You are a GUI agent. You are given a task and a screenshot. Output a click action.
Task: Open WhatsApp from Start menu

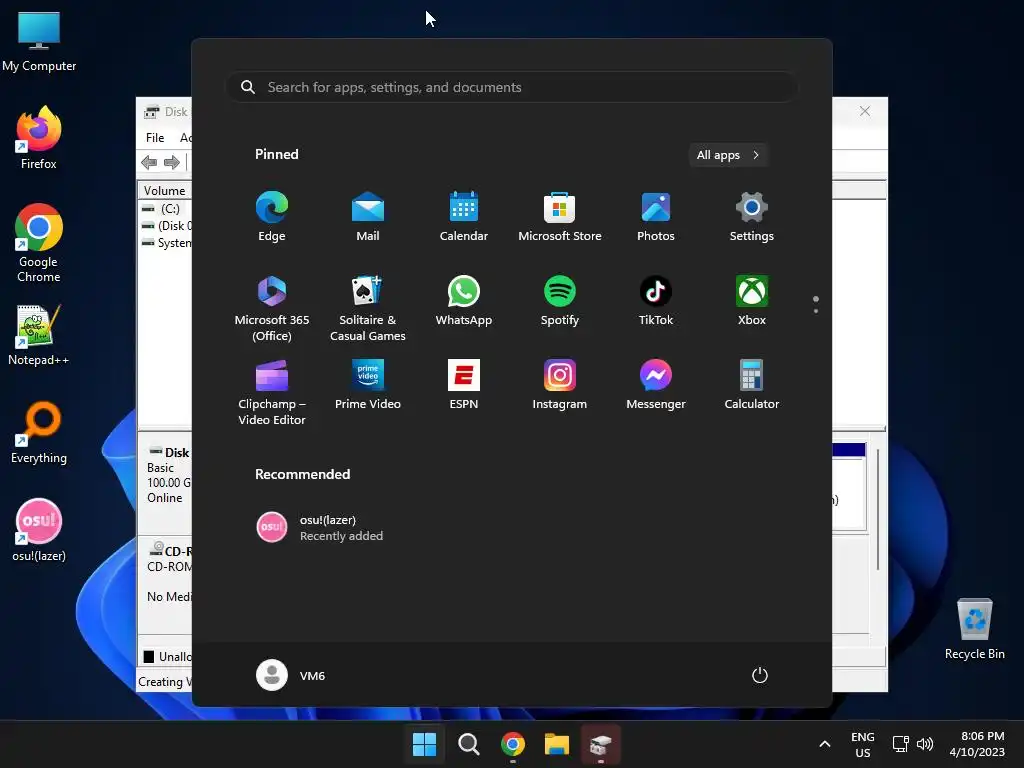pos(464,301)
